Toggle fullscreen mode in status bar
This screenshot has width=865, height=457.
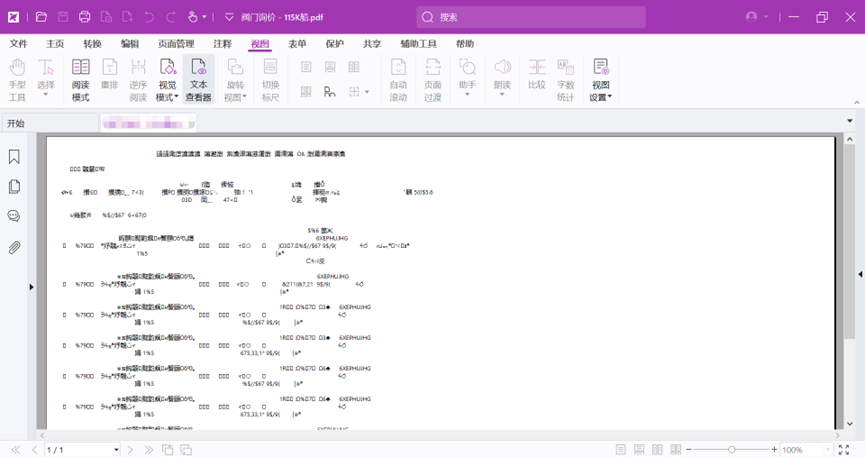(845, 450)
